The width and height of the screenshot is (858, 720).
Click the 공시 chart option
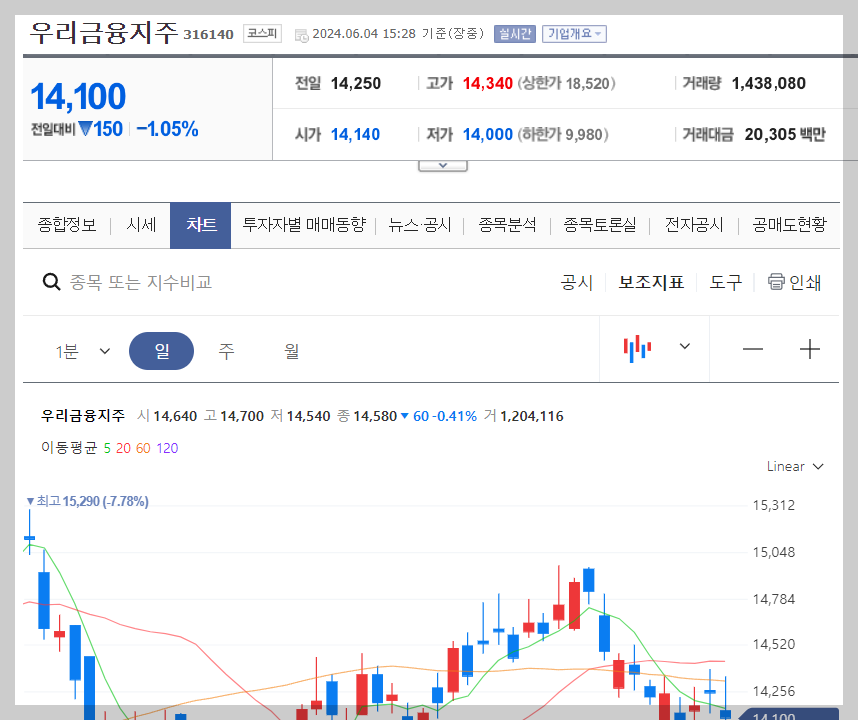point(577,282)
